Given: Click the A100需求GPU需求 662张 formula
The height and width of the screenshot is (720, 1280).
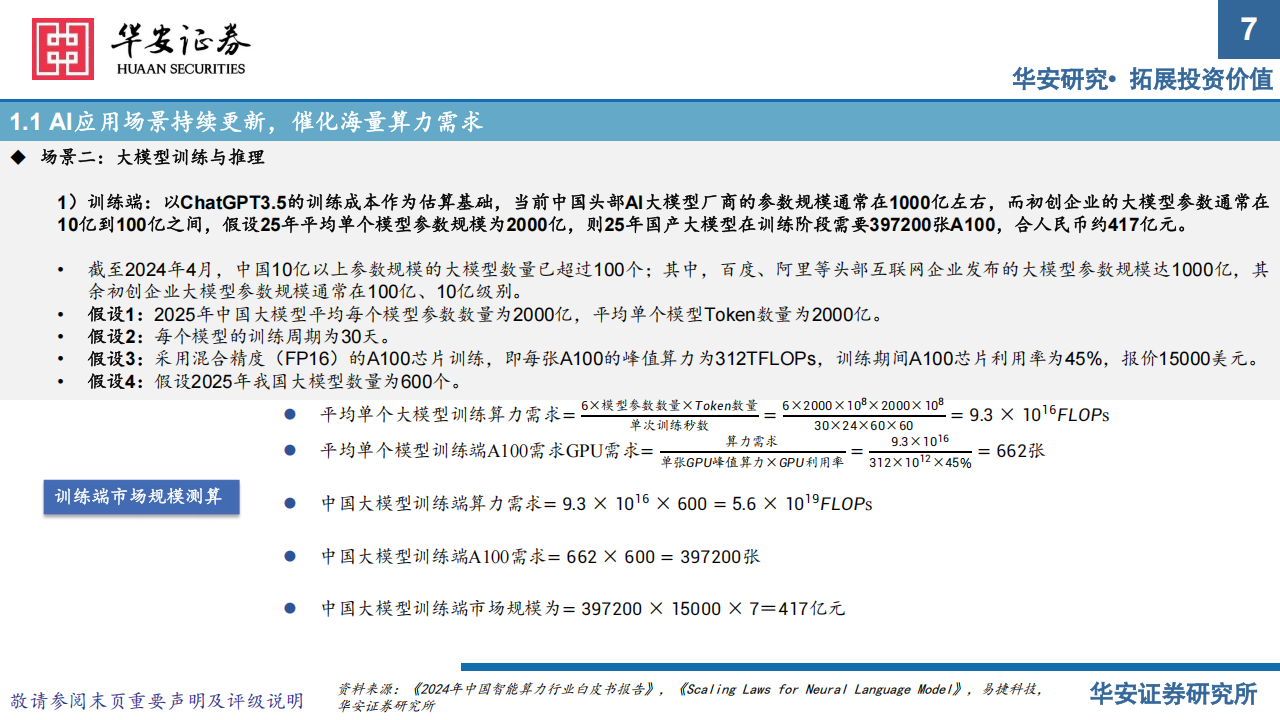Looking at the screenshot, I should coord(683,451).
